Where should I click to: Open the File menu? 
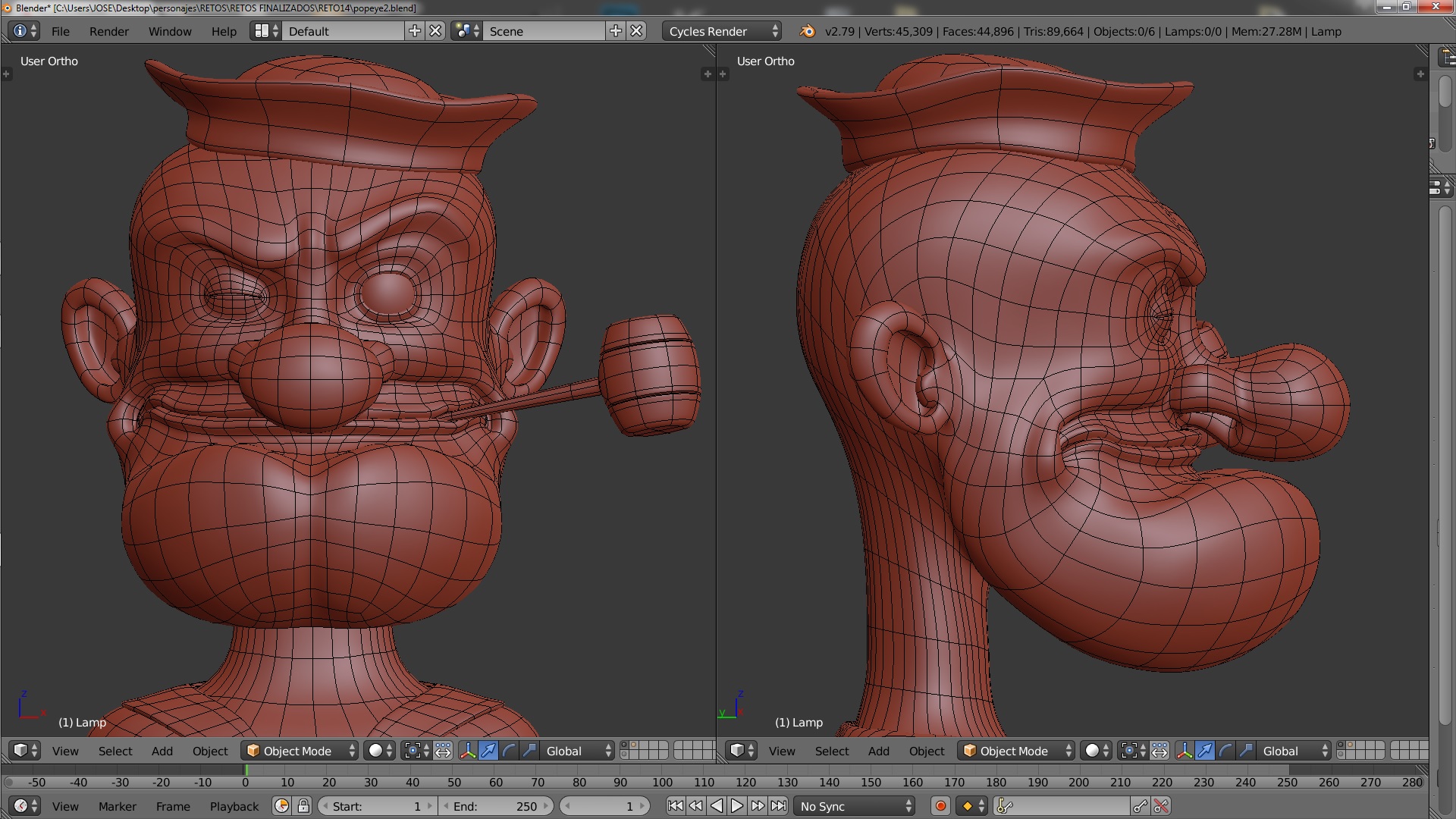point(61,31)
